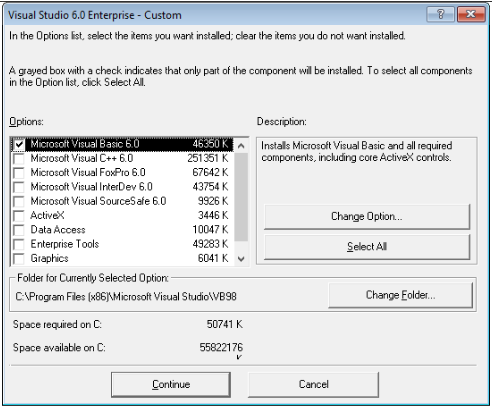Tick the Microsoft Visual InterDev 6.0 checkbox
Screen dimensions: 492x408
coord(19,187)
